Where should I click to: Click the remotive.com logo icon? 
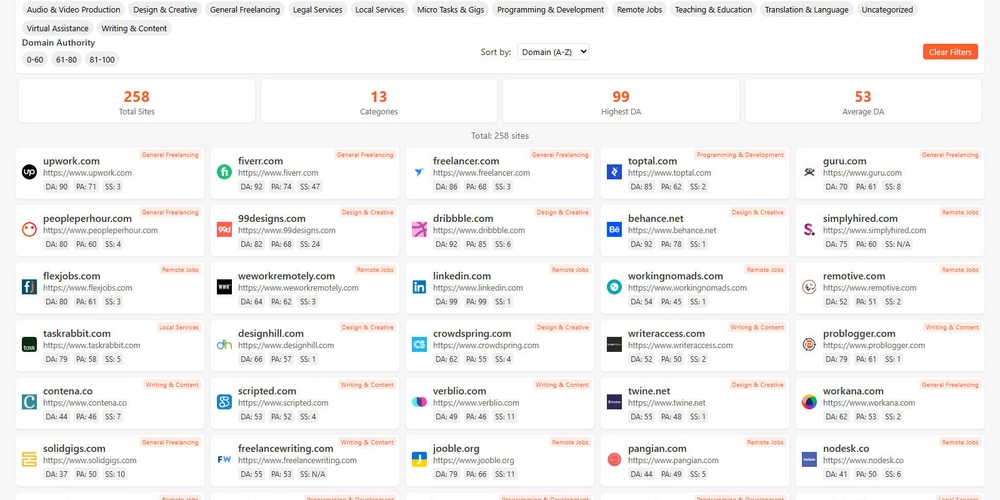809,287
